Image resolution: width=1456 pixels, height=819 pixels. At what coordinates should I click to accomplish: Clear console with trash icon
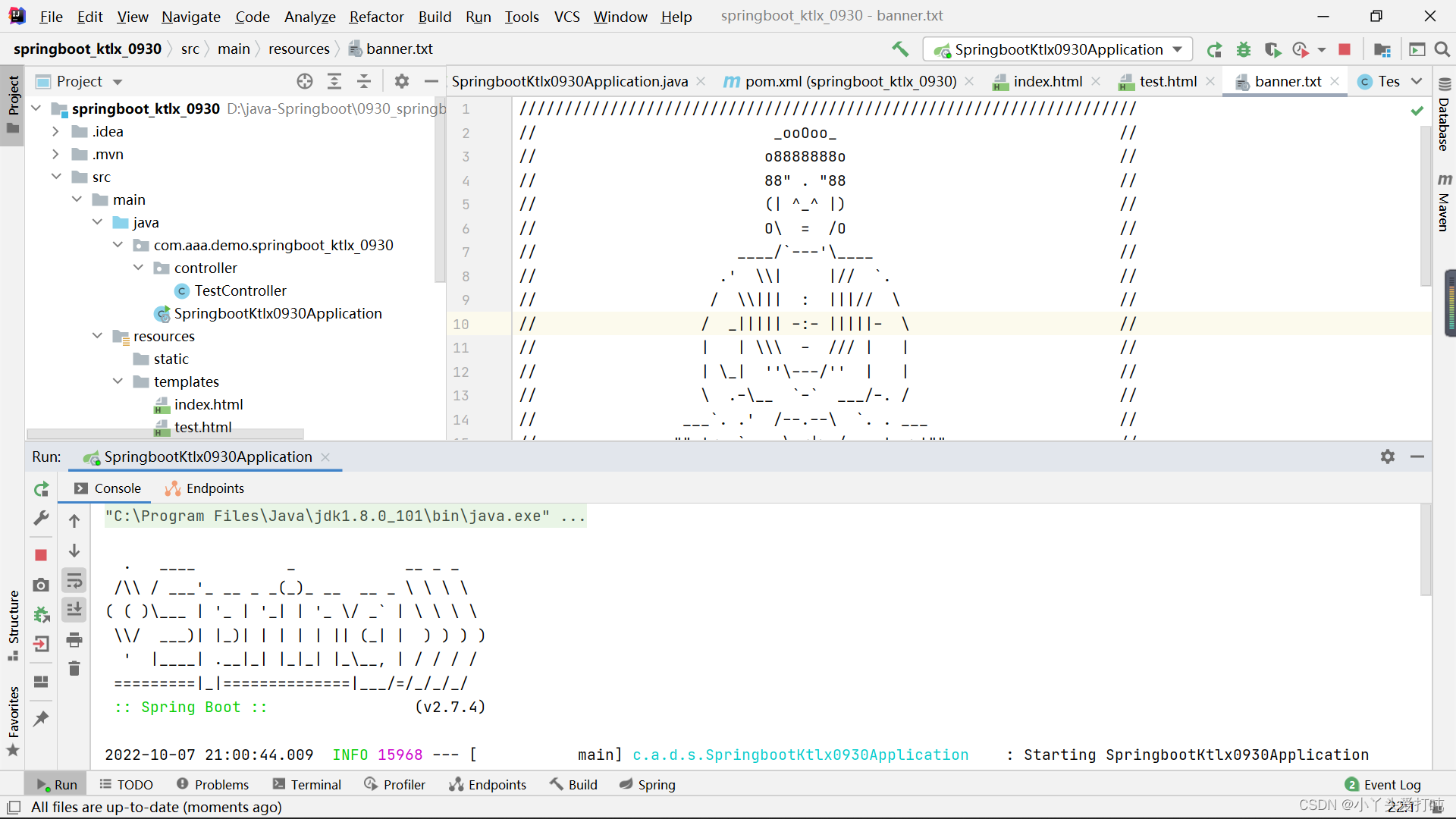click(x=74, y=669)
